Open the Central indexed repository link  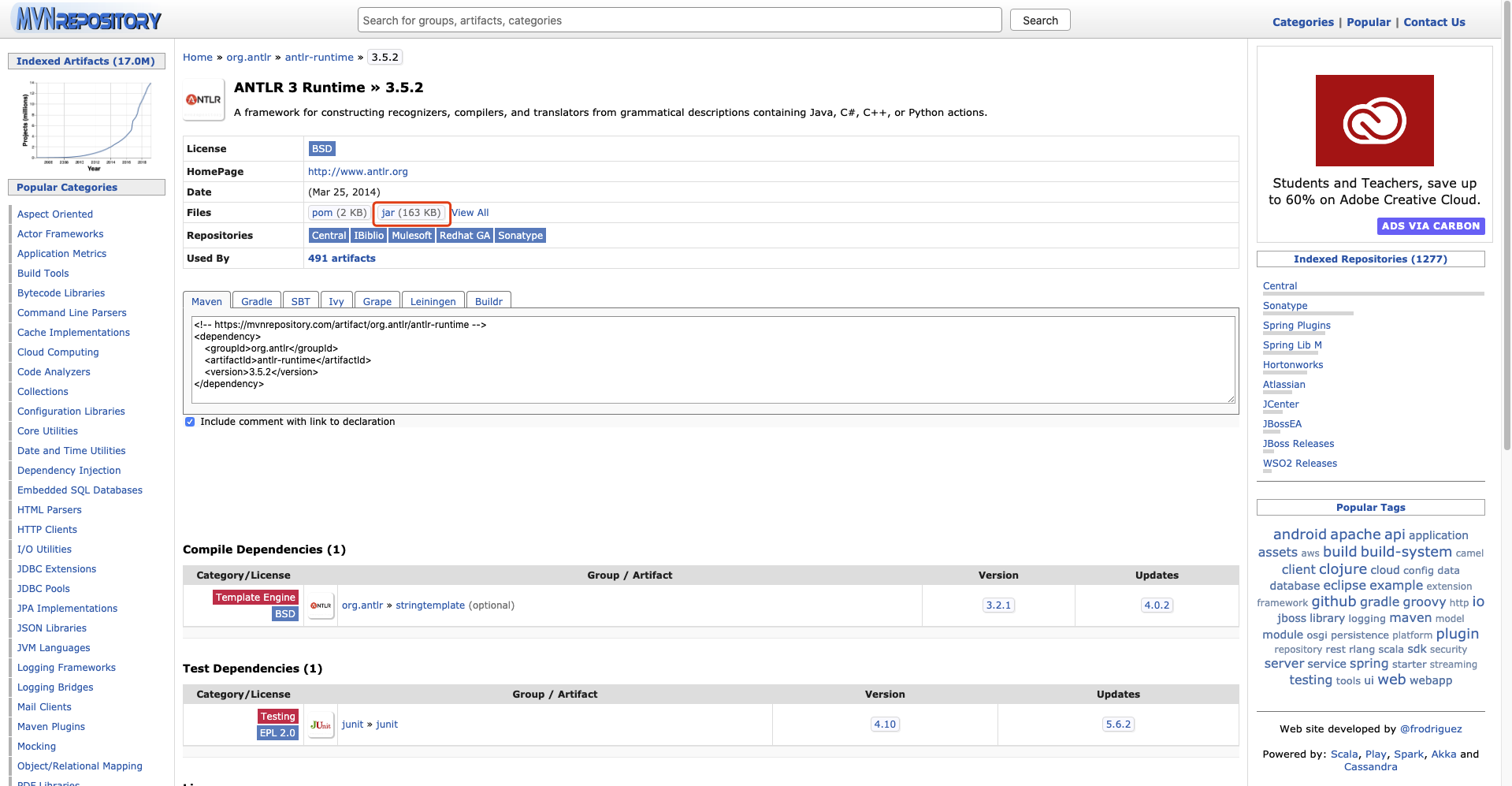[1279, 285]
